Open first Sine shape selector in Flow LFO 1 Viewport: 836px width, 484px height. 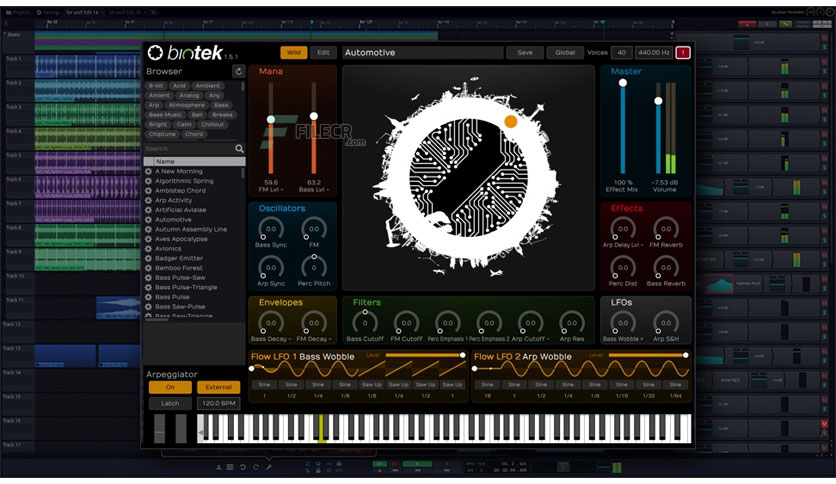[x=264, y=384]
